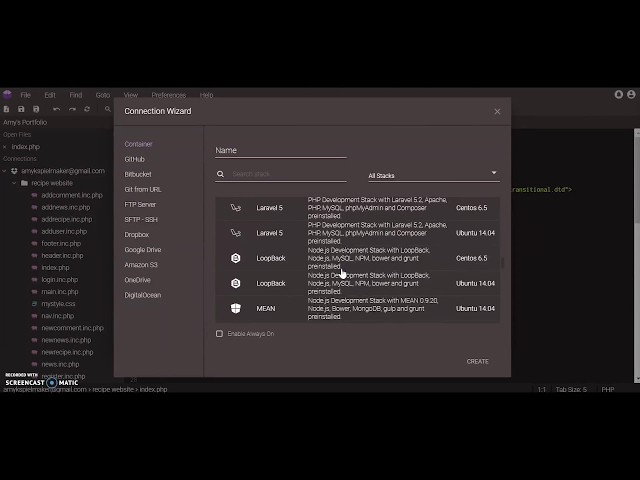Select OneDrive connection type

coord(138,280)
